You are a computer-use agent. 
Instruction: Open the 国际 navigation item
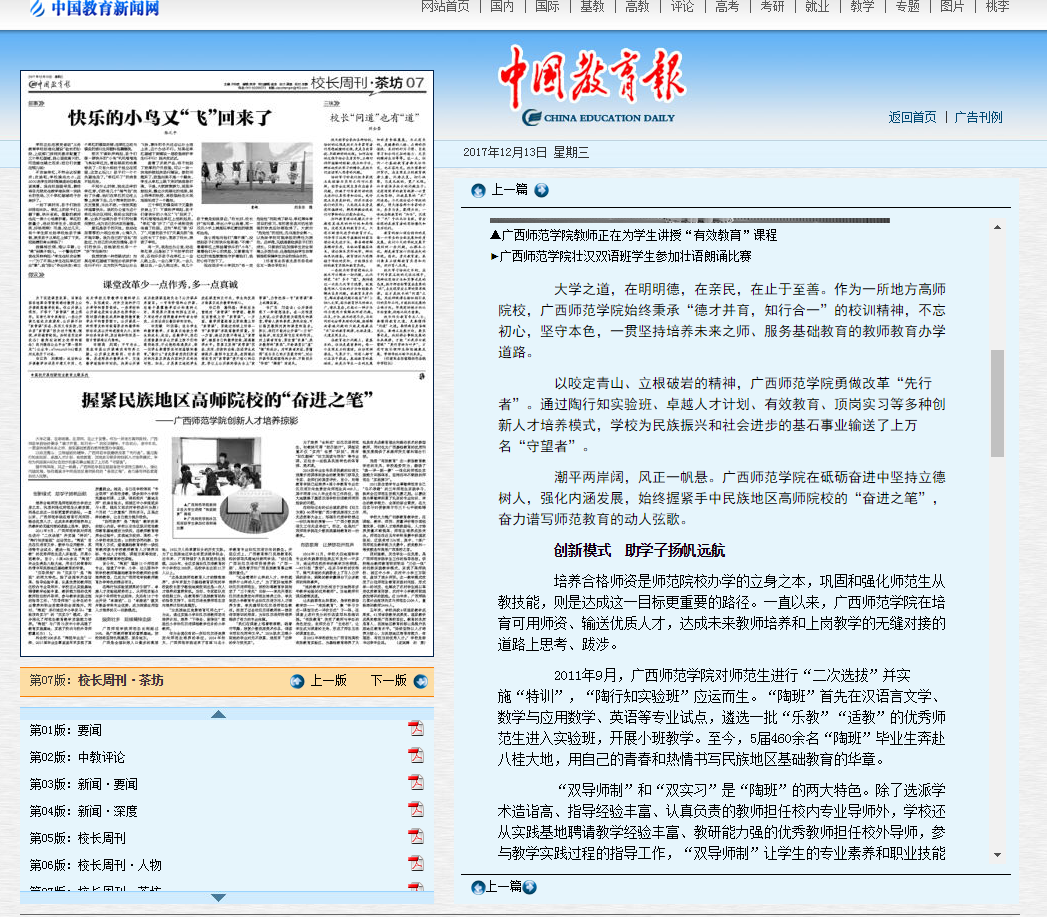[547, 7]
